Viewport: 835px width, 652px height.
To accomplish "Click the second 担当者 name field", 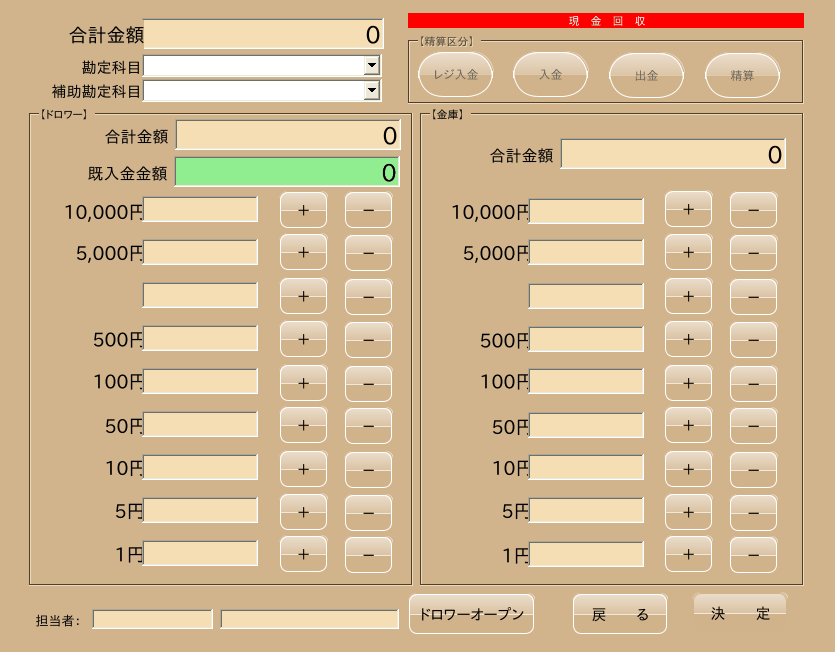I will [x=310, y=620].
